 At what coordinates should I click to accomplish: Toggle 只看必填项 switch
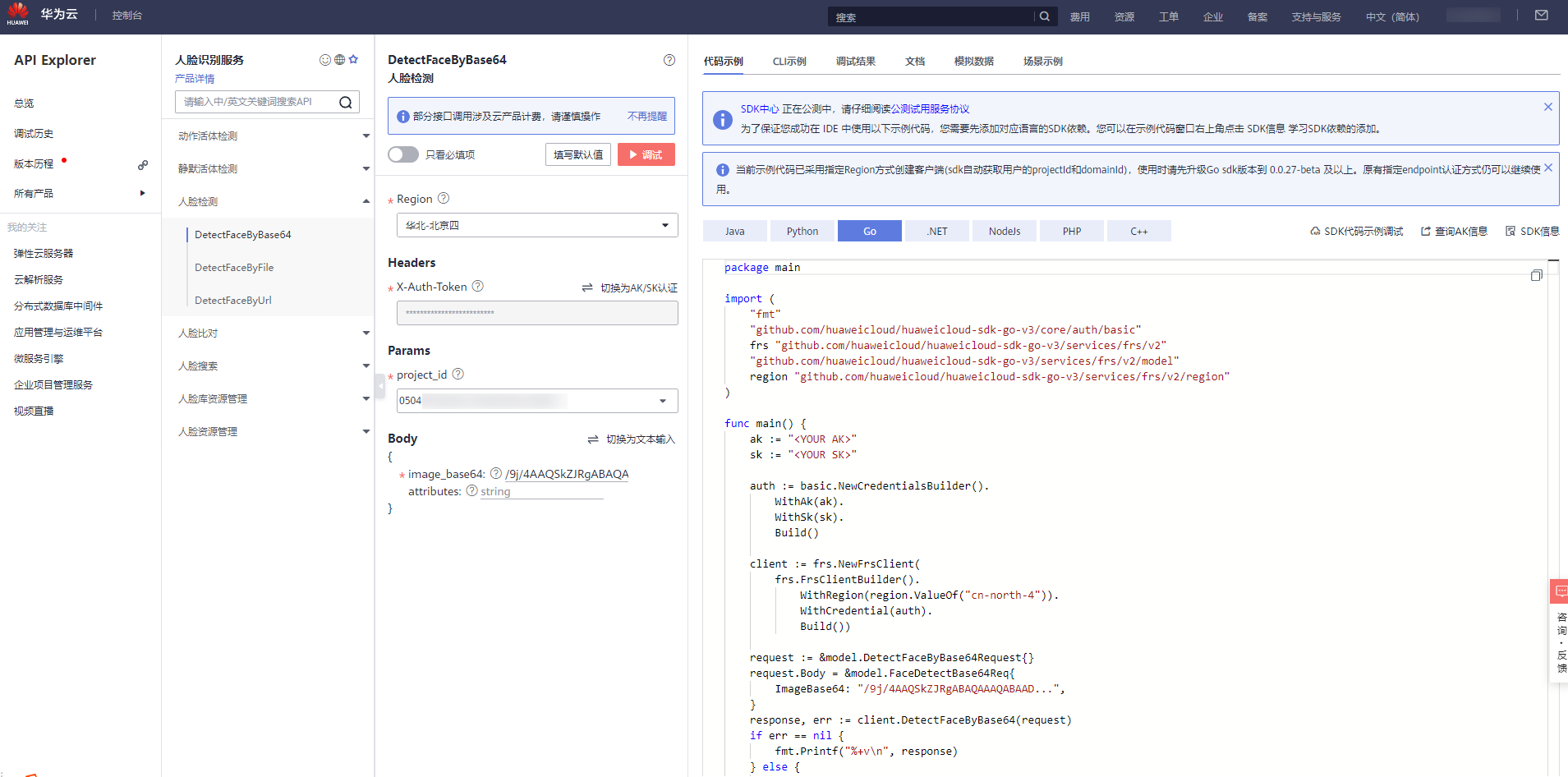tap(403, 154)
